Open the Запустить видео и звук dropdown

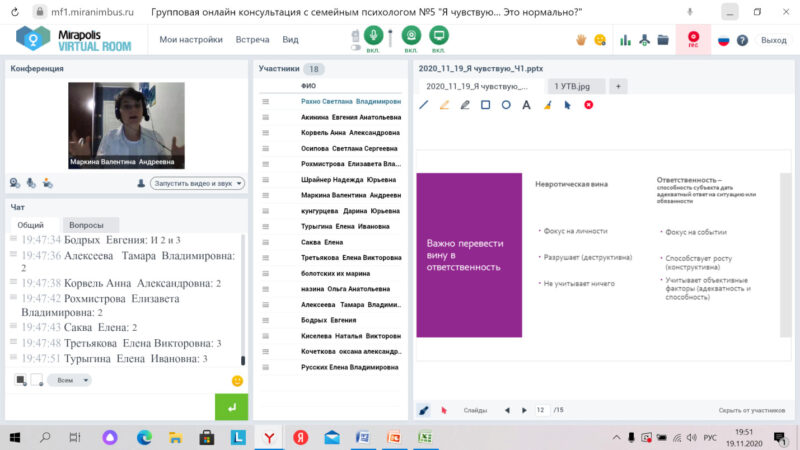pos(197,183)
